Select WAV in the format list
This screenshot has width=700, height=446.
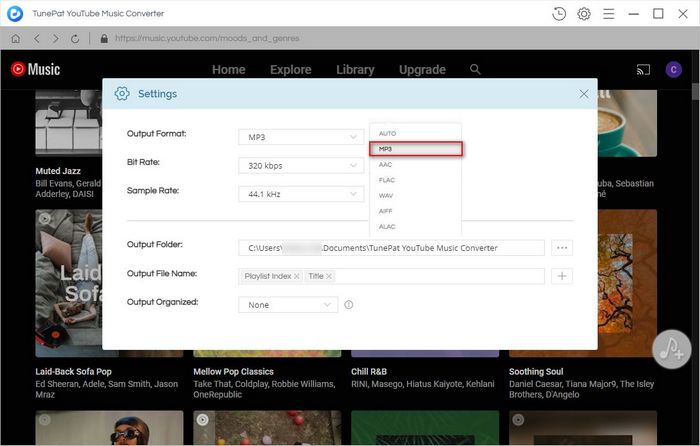click(416, 196)
